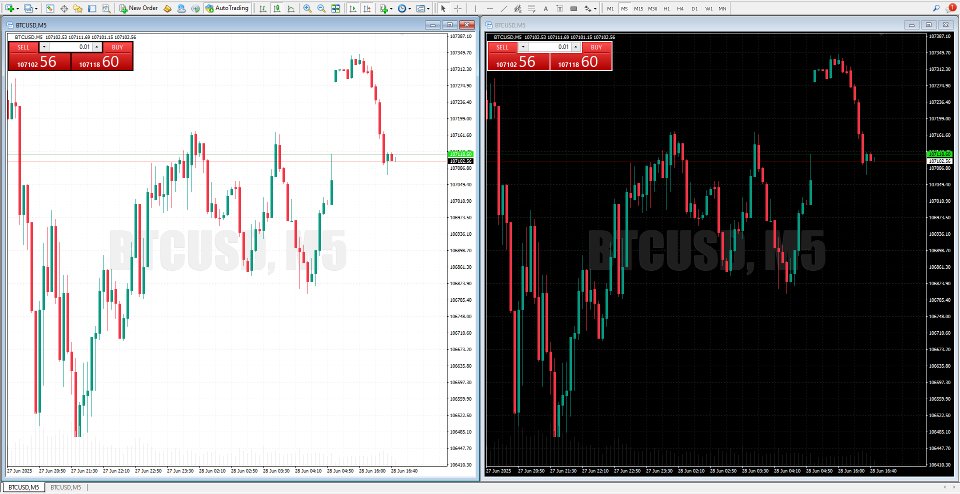Toggle AutoTrading on or off
Screen dimensions: 960x494
[227, 9]
